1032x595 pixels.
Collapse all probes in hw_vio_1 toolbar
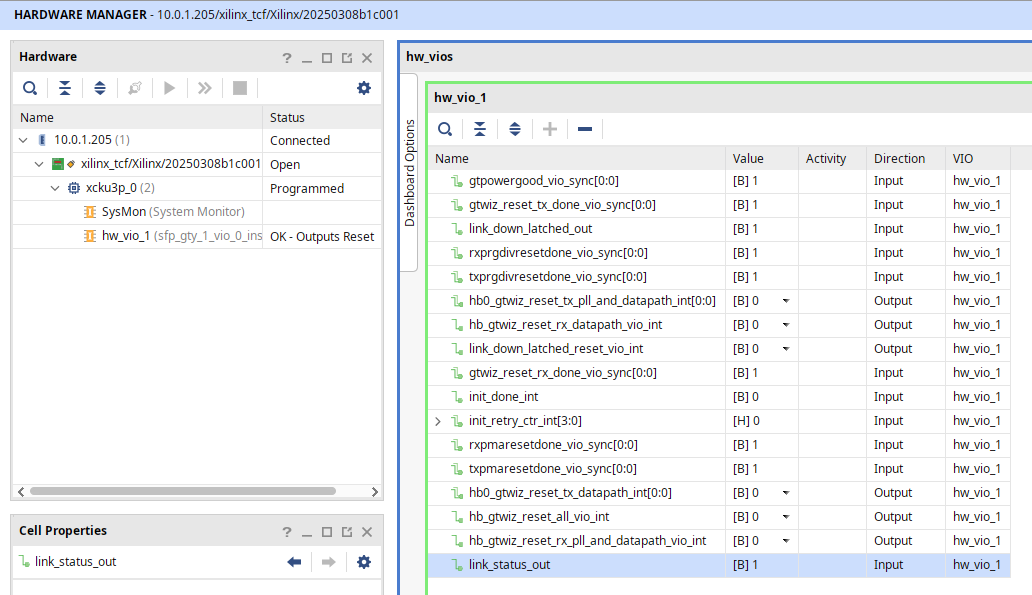point(480,129)
